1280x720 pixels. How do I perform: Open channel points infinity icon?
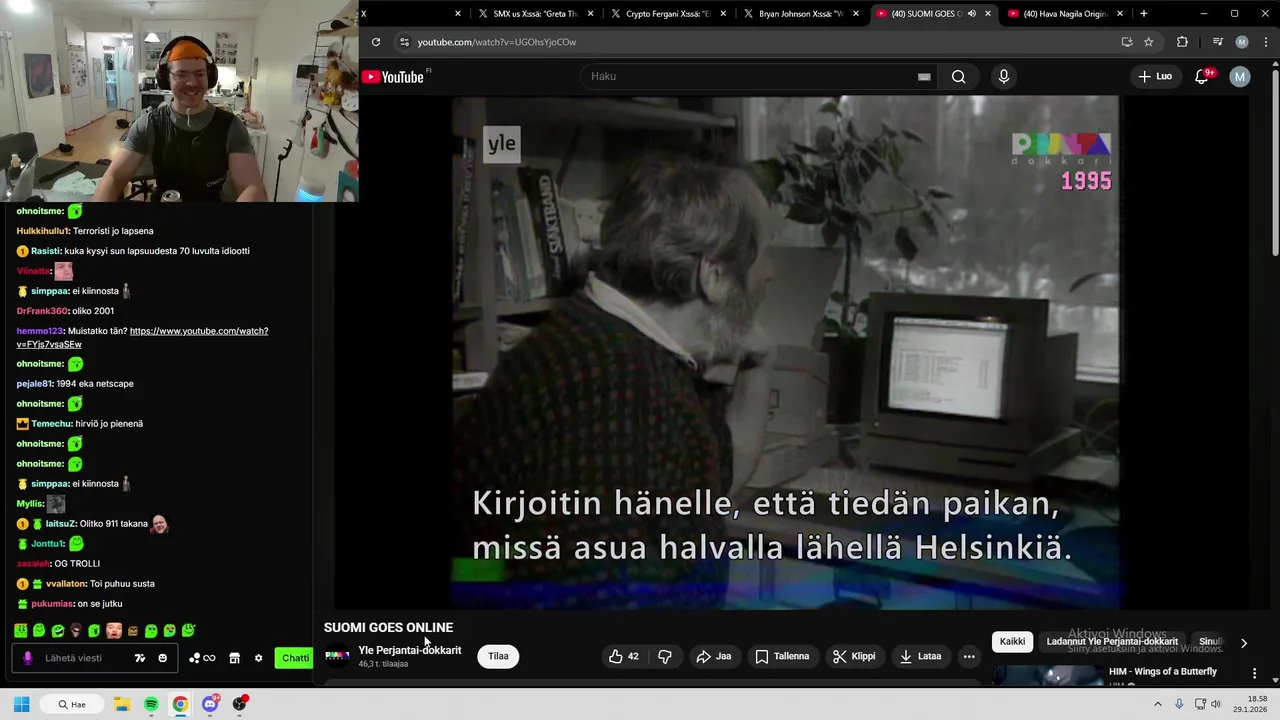tap(202, 658)
